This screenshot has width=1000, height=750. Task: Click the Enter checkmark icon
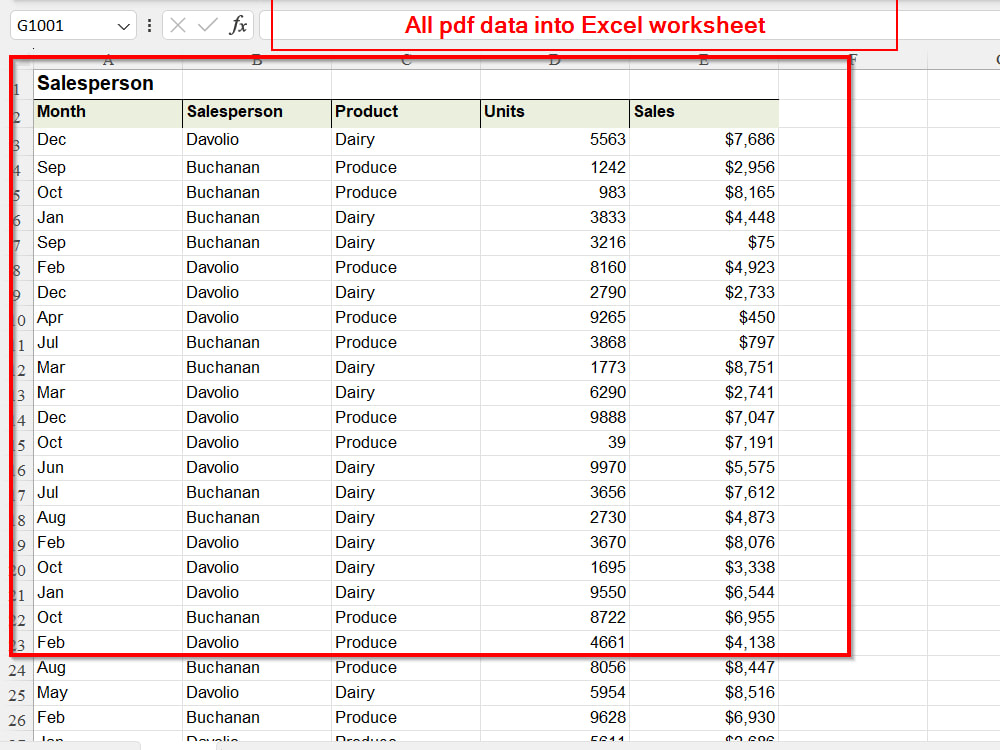click(x=207, y=26)
